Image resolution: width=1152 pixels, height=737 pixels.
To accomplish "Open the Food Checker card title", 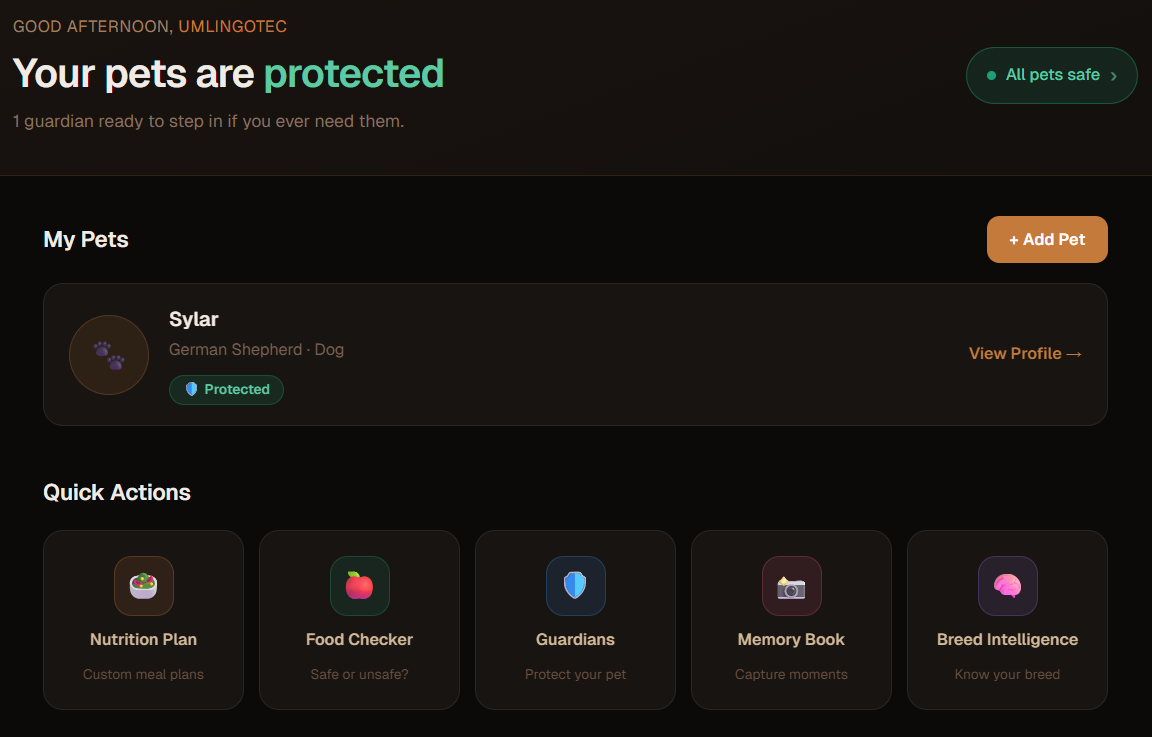I will click(x=359, y=639).
